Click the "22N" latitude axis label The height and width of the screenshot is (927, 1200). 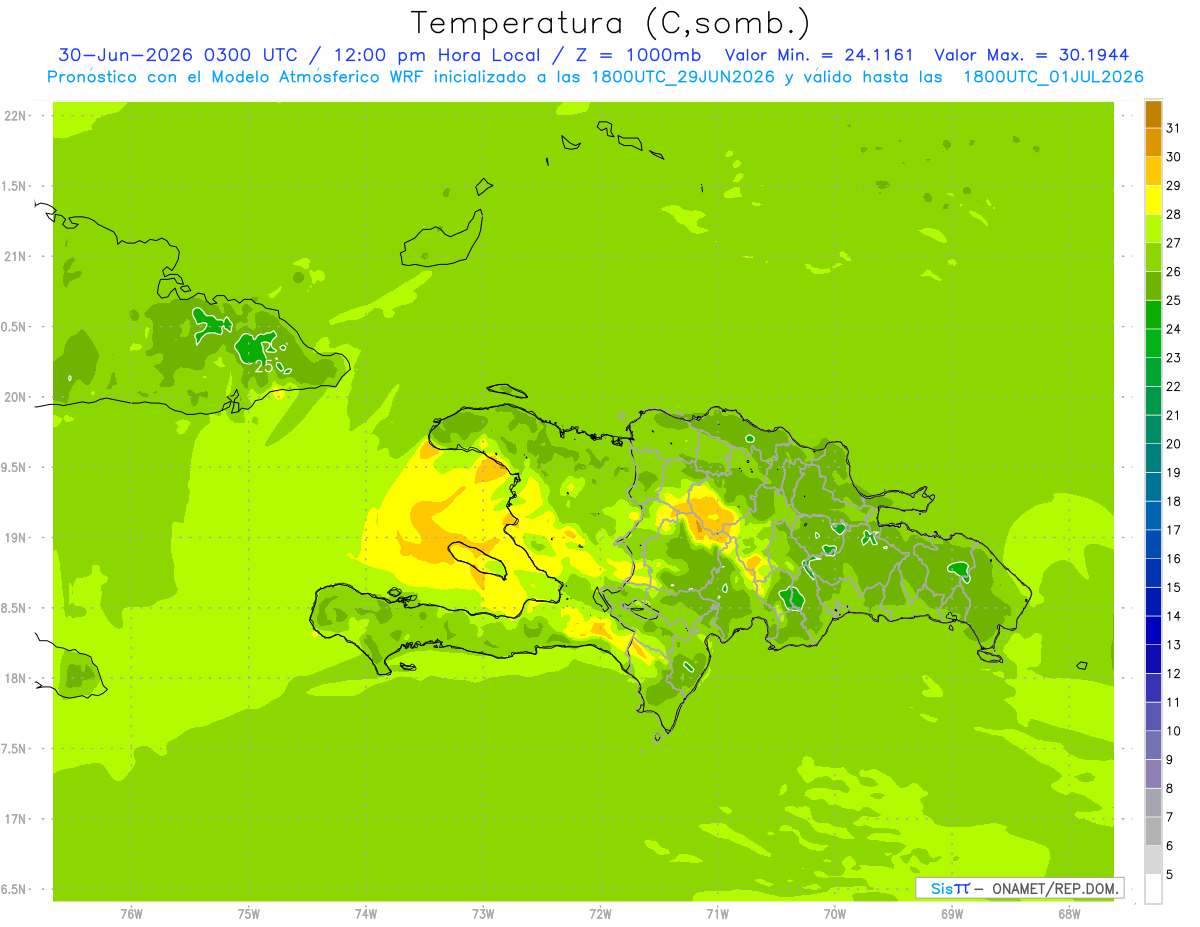pyautogui.click(x=17, y=116)
